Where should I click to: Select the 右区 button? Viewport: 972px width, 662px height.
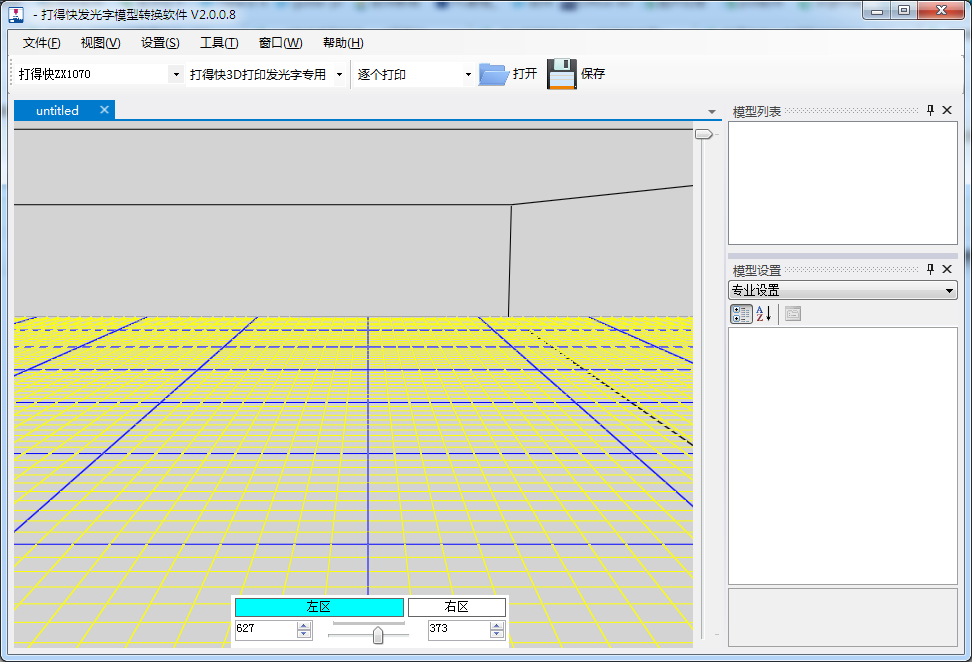coord(457,607)
